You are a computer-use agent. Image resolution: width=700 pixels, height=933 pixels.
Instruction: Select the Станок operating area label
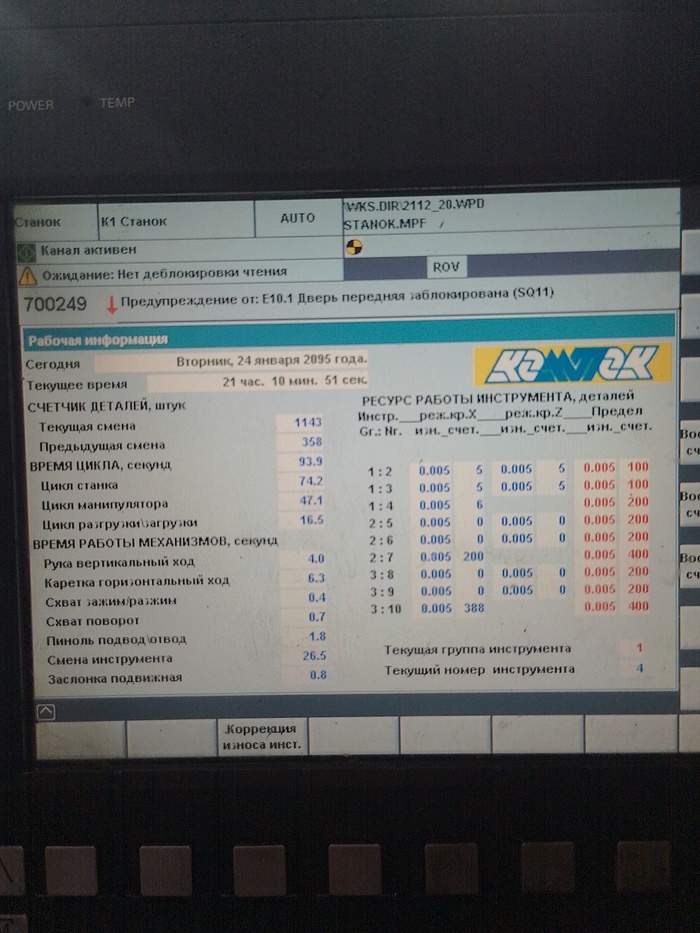[38, 221]
